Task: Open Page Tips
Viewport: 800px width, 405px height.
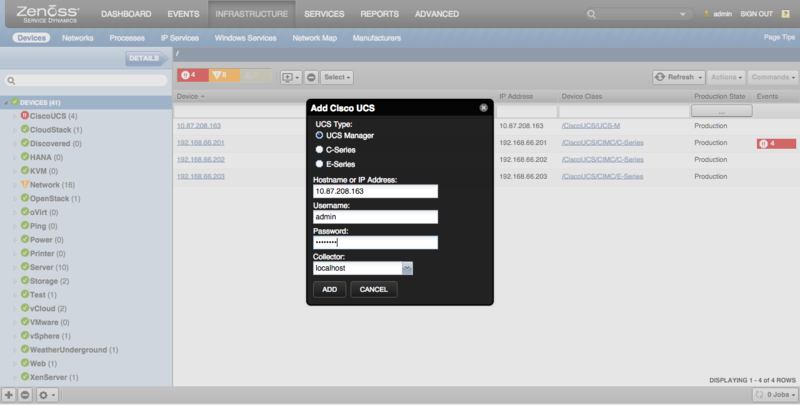Action: pyautogui.click(x=779, y=37)
